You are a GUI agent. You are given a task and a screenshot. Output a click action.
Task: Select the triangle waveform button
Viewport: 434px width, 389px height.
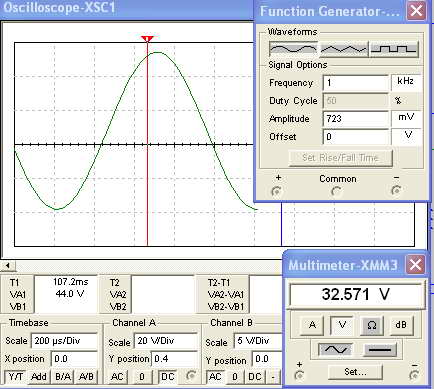(344, 49)
